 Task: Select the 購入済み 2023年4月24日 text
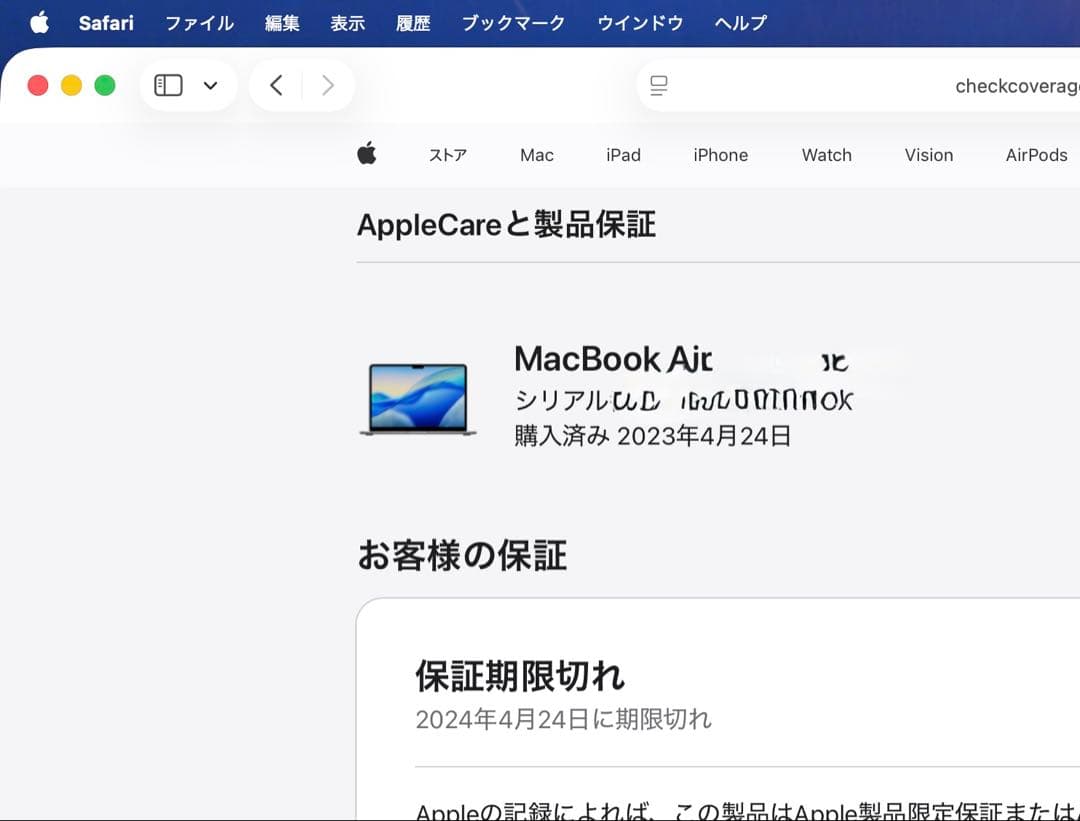coord(652,436)
